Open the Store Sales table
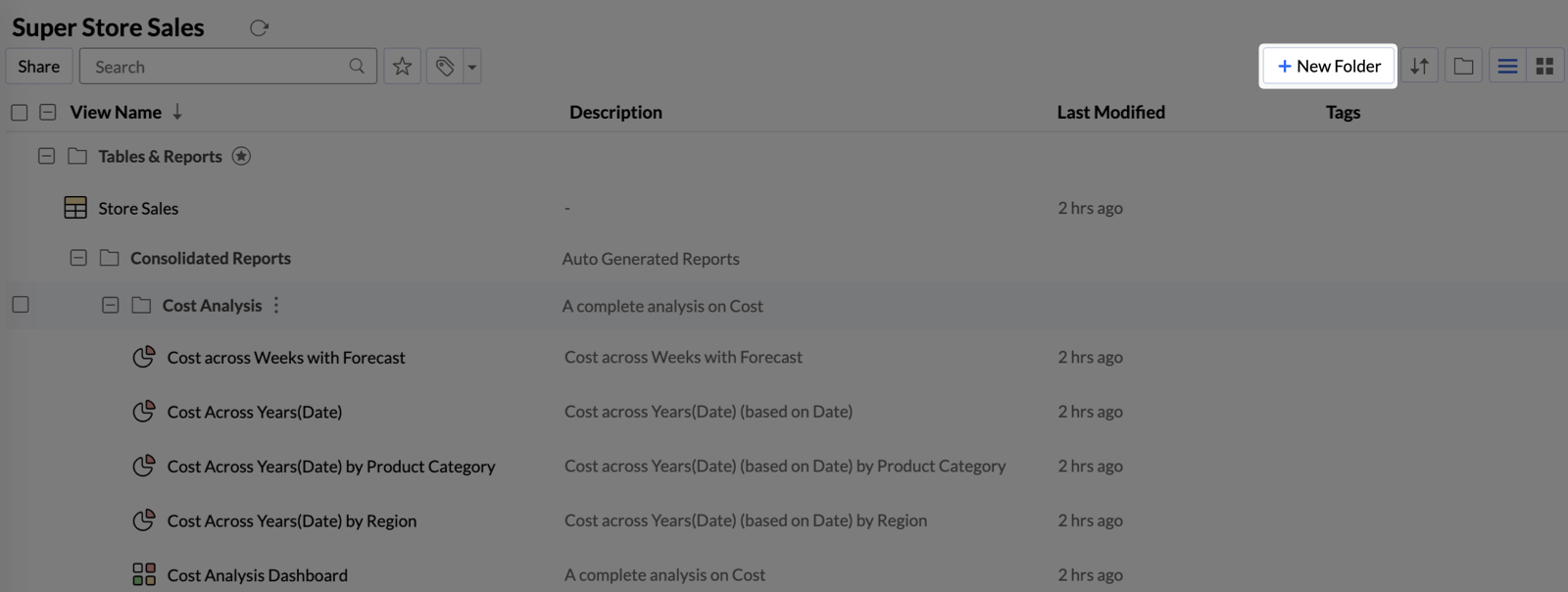Viewport: 1568px width, 592px height. [138, 208]
